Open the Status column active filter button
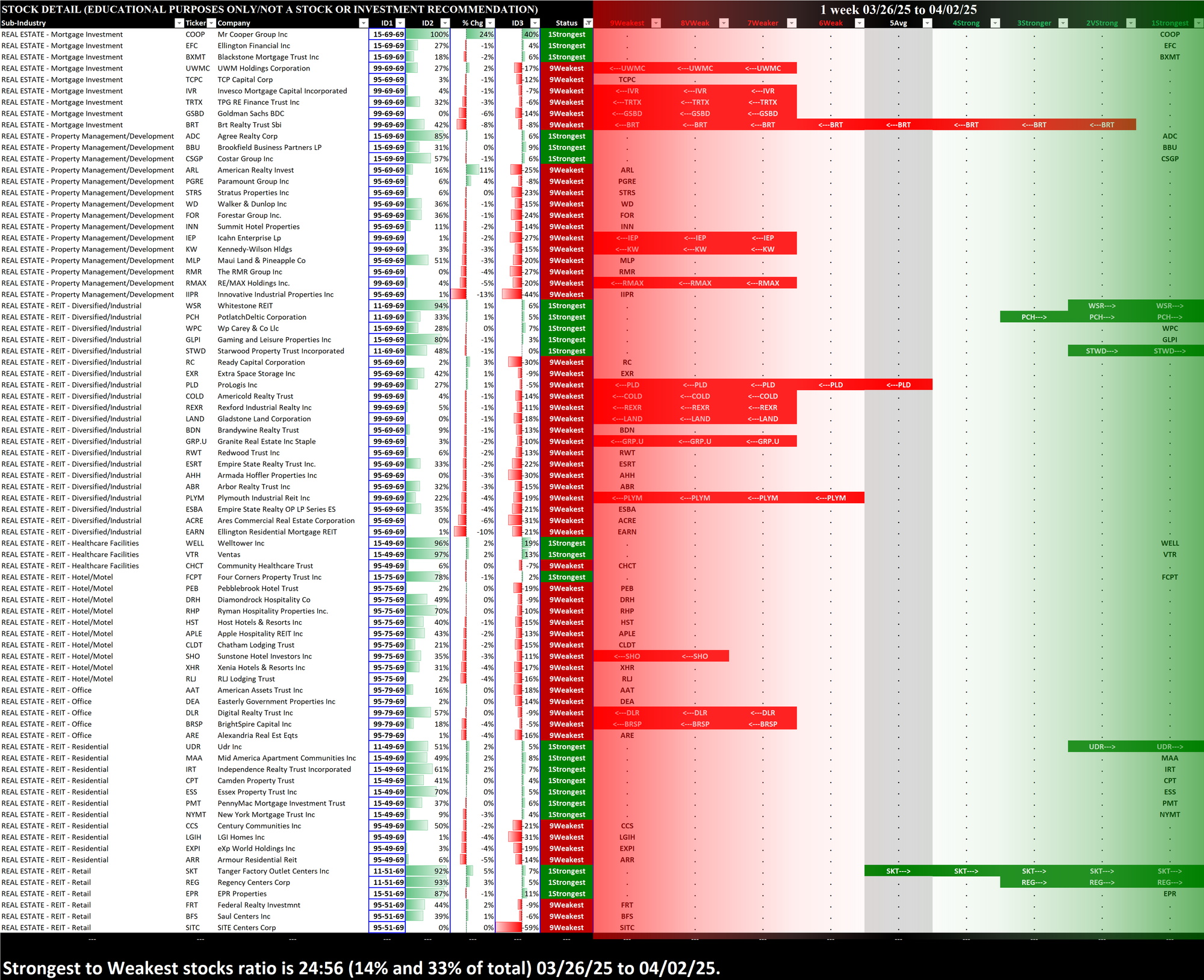 pos(588,23)
